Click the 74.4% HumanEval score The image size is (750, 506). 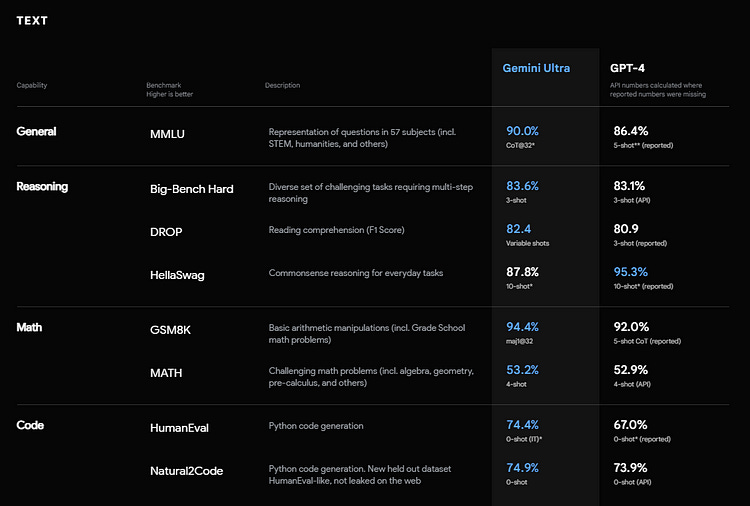(x=522, y=425)
